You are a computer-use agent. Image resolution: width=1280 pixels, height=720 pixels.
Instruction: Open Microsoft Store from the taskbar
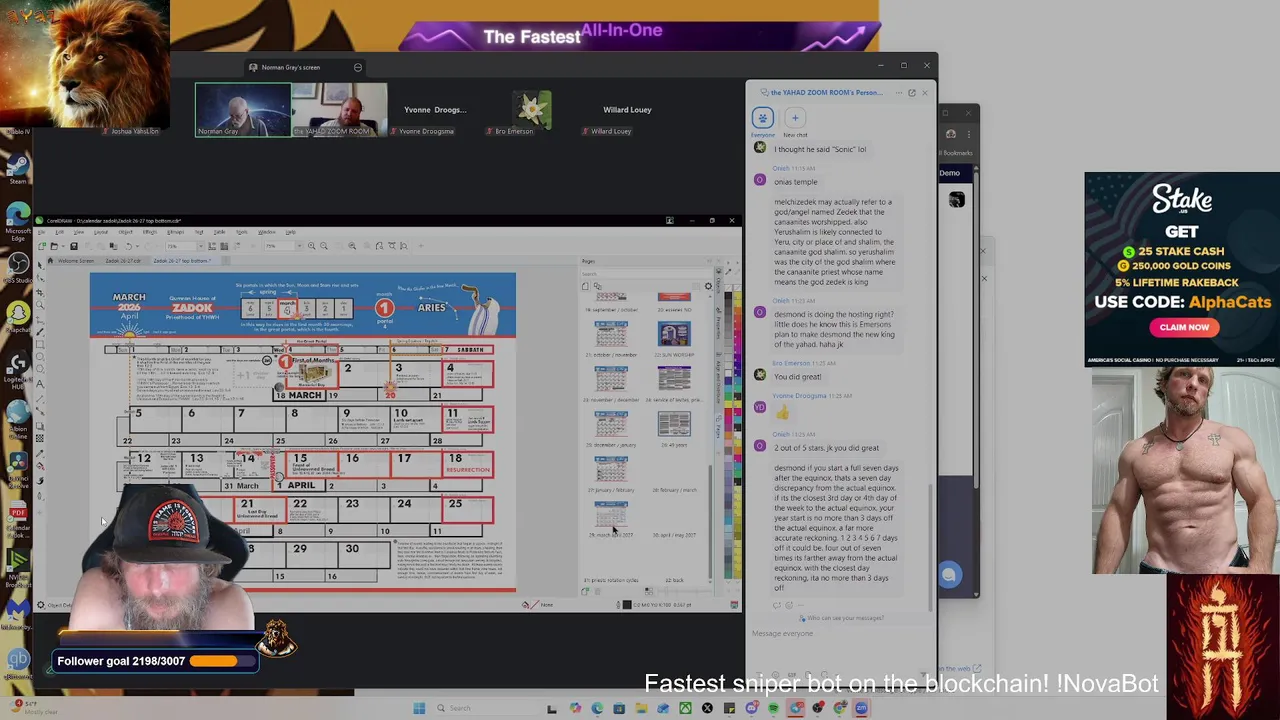[x=619, y=708]
